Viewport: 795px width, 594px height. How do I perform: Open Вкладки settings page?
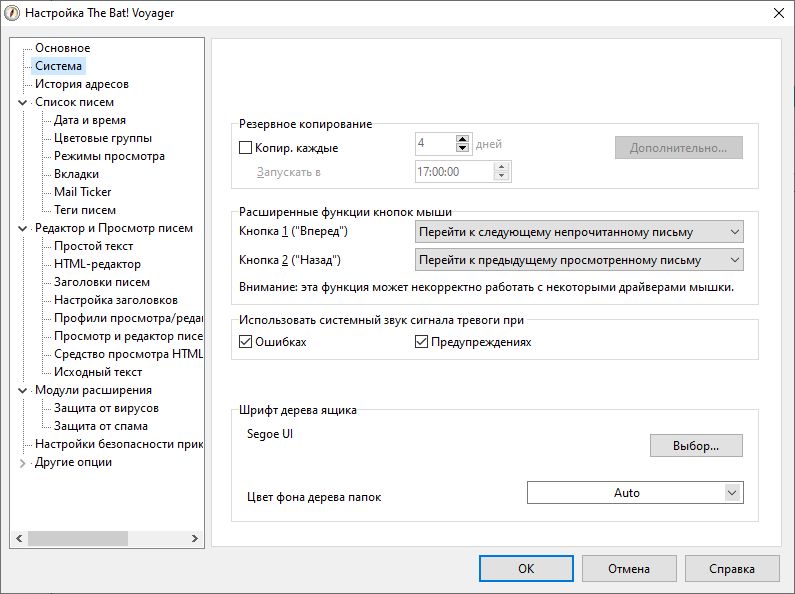pos(76,174)
